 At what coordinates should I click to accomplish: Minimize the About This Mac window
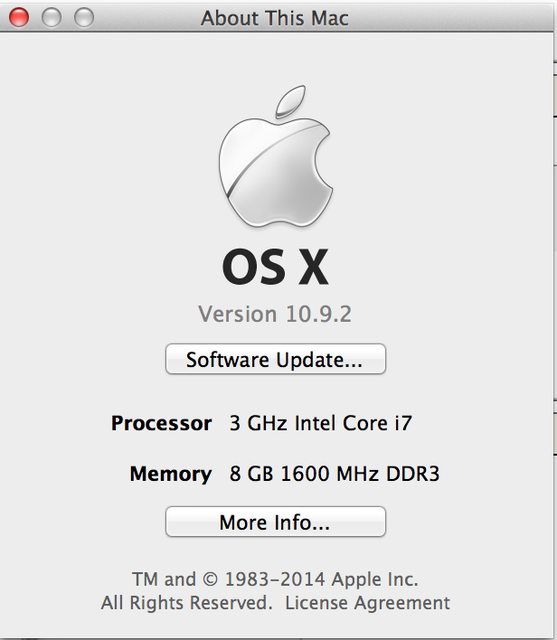[51, 18]
